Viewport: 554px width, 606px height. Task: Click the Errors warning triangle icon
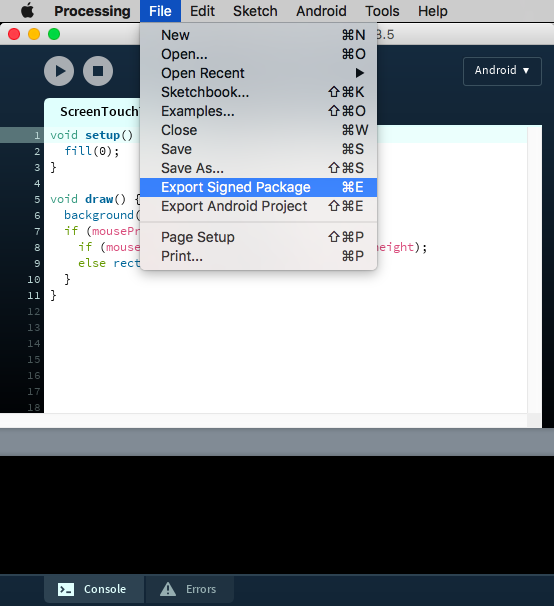click(168, 589)
